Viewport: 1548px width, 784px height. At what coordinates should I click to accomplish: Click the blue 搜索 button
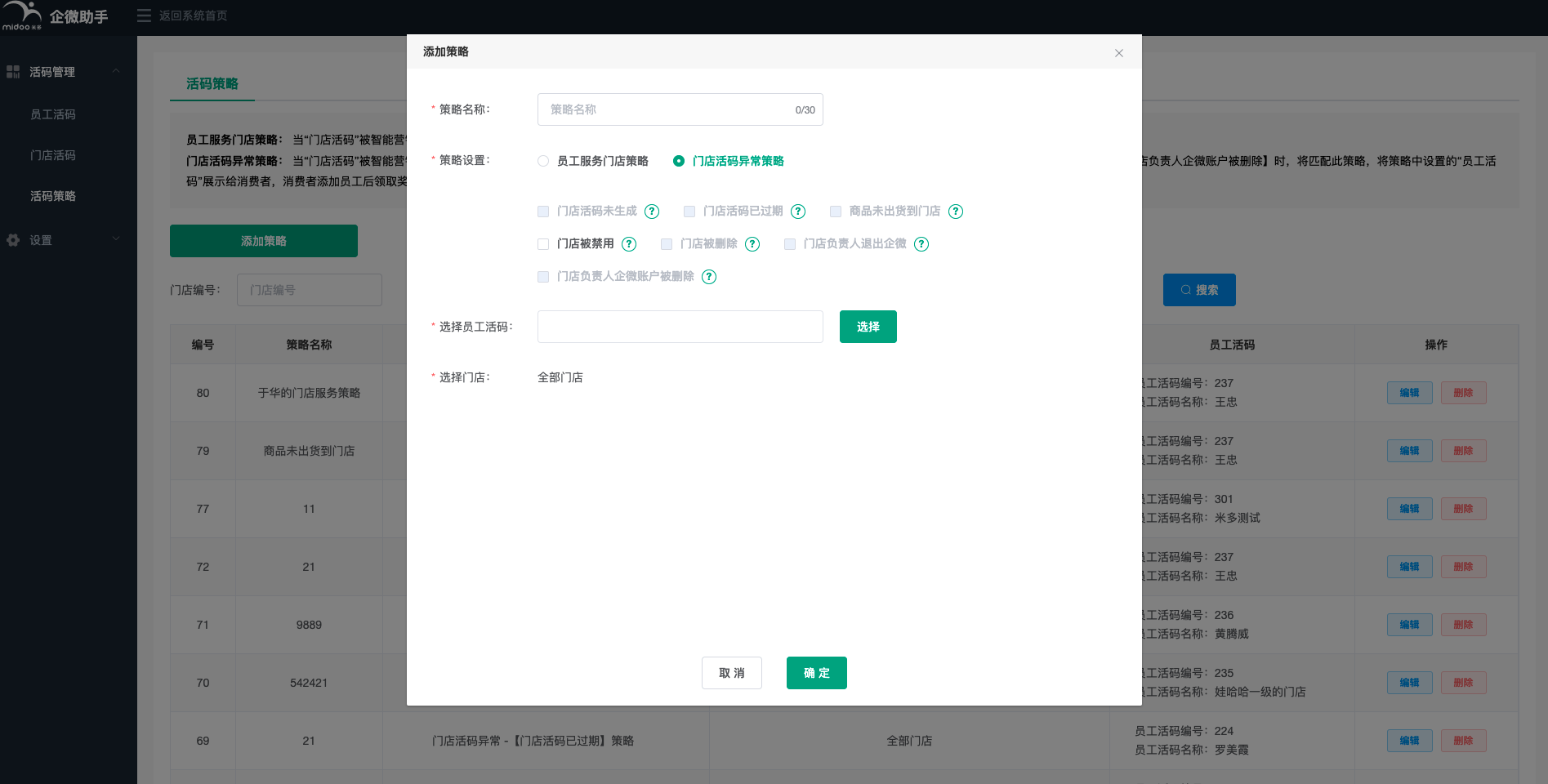tap(1199, 290)
